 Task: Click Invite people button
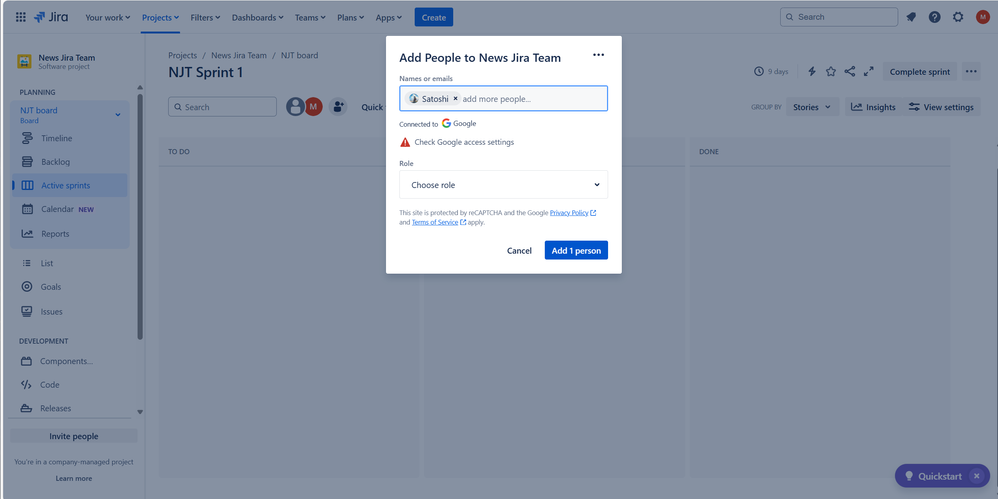74,436
